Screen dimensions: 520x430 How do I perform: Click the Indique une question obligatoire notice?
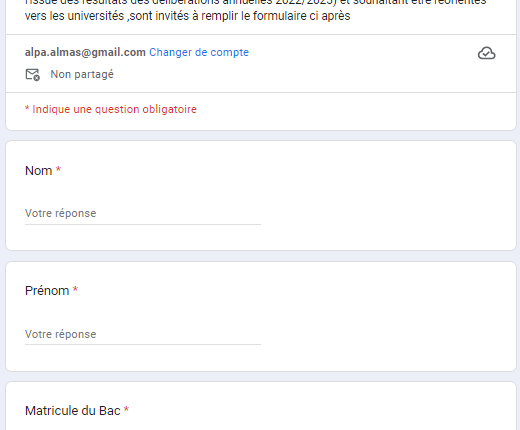(x=111, y=109)
